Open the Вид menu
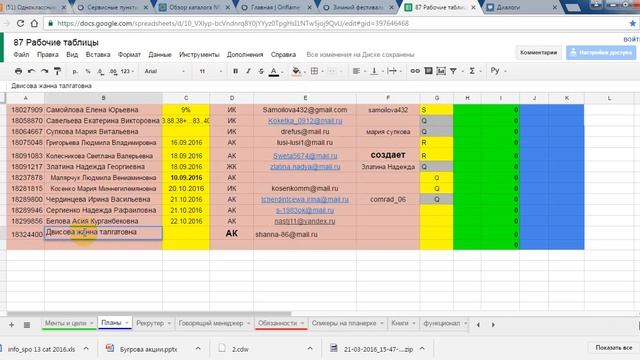Viewport: 640px width, 360px height. coord(72,54)
